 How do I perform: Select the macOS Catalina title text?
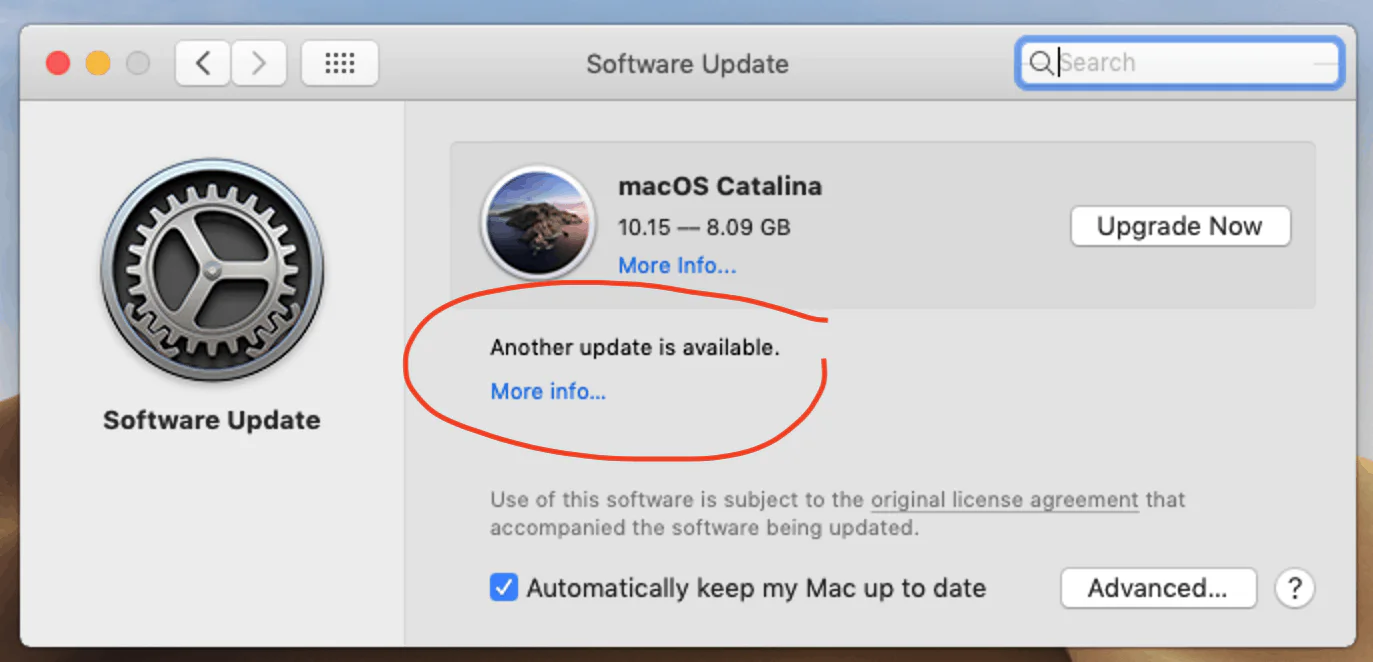pyautogui.click(x=720, y=186)
